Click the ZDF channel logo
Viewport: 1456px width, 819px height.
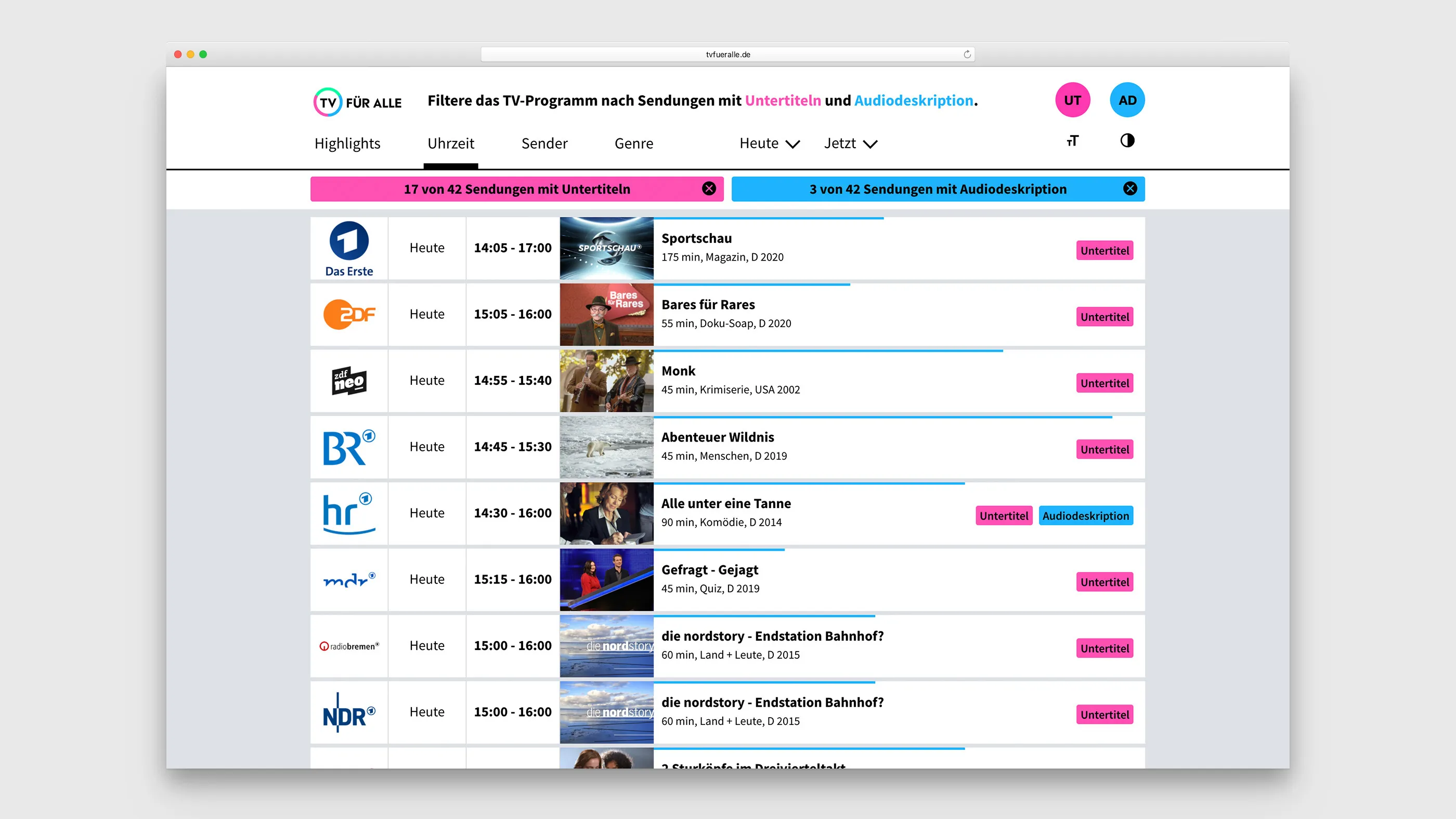coord(349,314)
